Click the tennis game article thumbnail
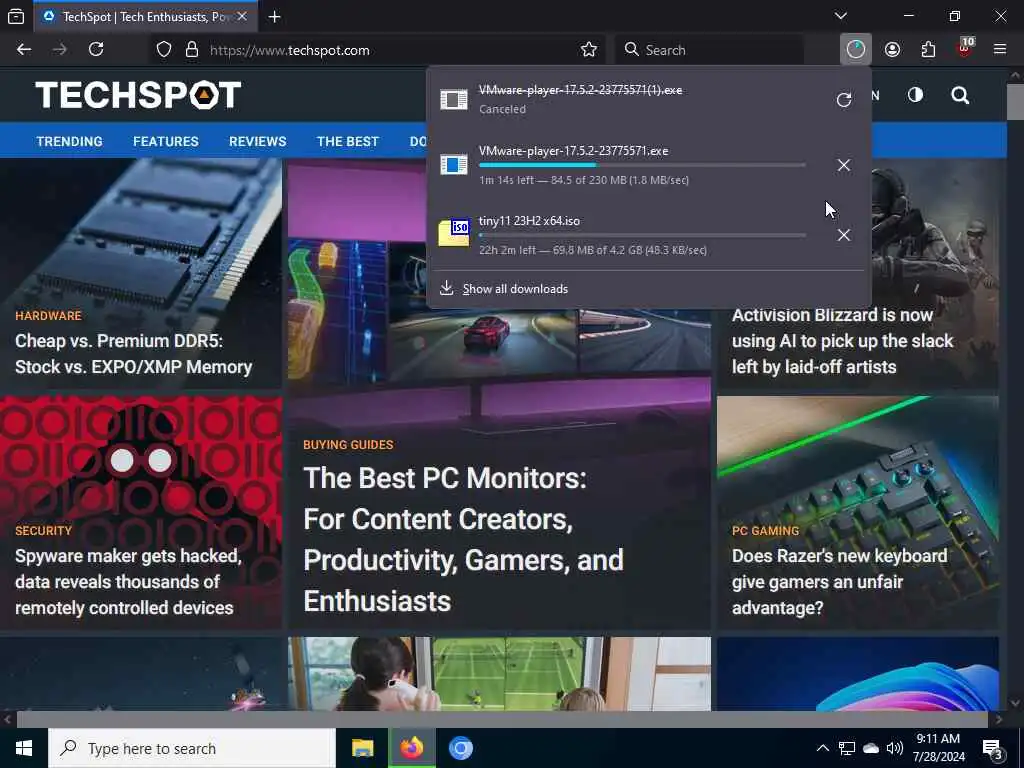This screenshot has height=768, width=1024. 500,674
